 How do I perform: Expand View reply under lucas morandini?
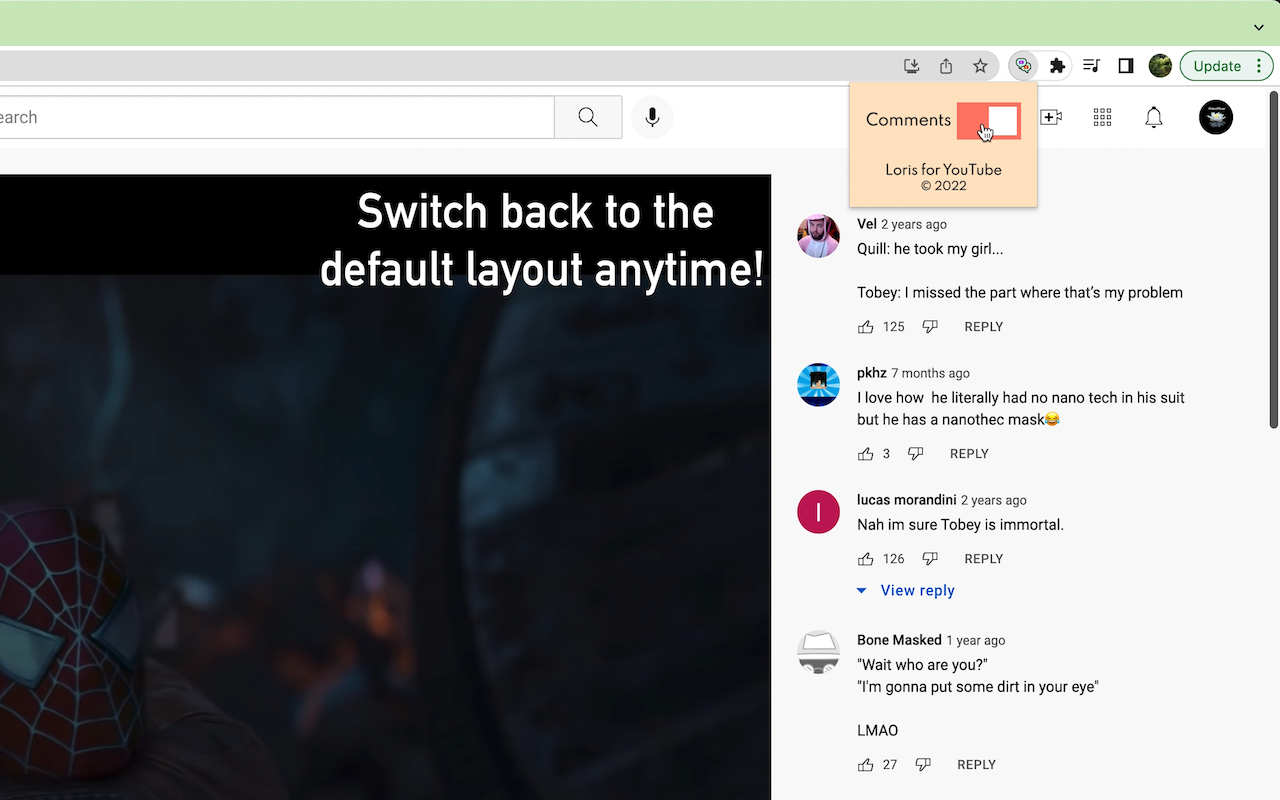[906, 591]
